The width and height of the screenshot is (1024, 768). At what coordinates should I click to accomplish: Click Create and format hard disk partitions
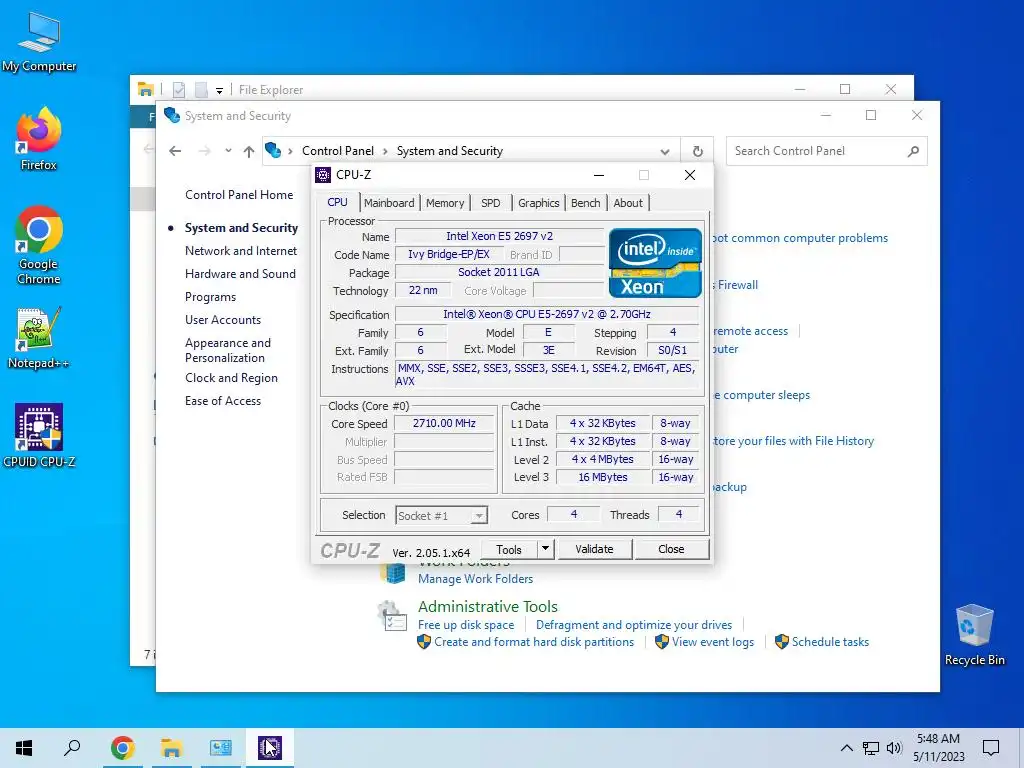tap(534, 642)
